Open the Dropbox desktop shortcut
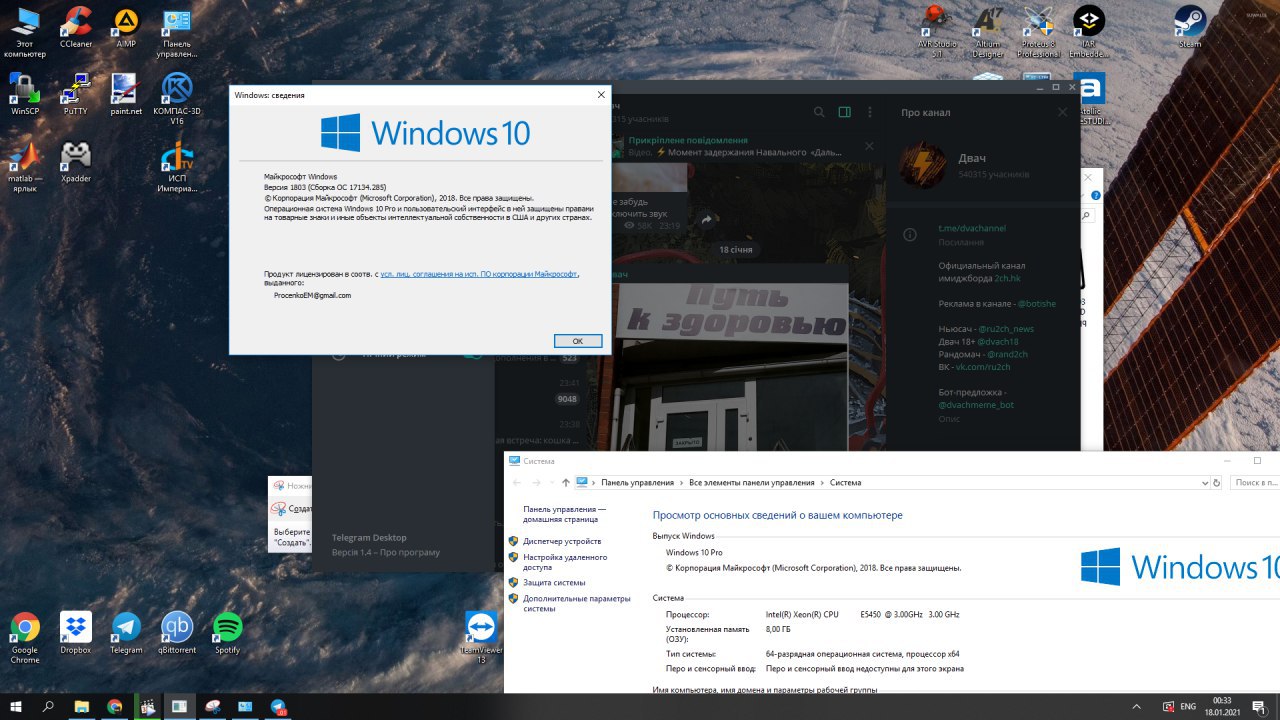The height and width of the screenshot is (720, 1280). (75, 633)
